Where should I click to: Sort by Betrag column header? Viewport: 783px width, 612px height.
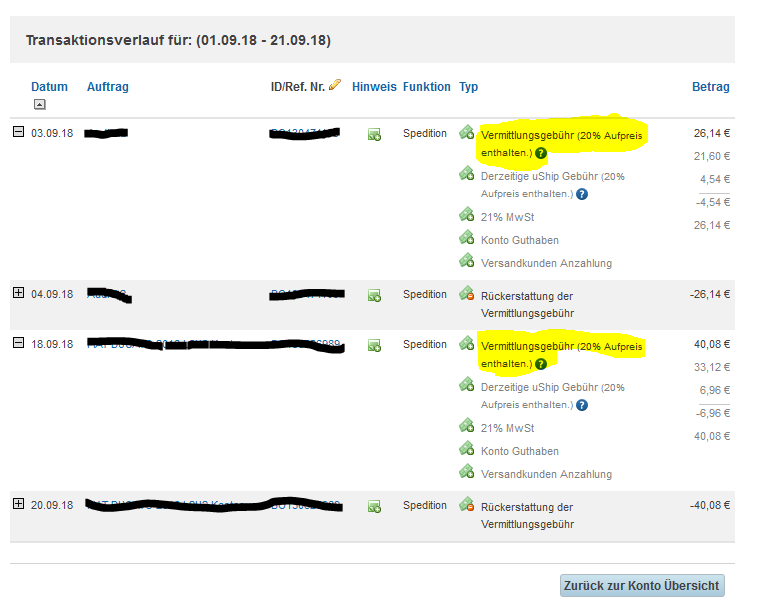tap(710, 87)
